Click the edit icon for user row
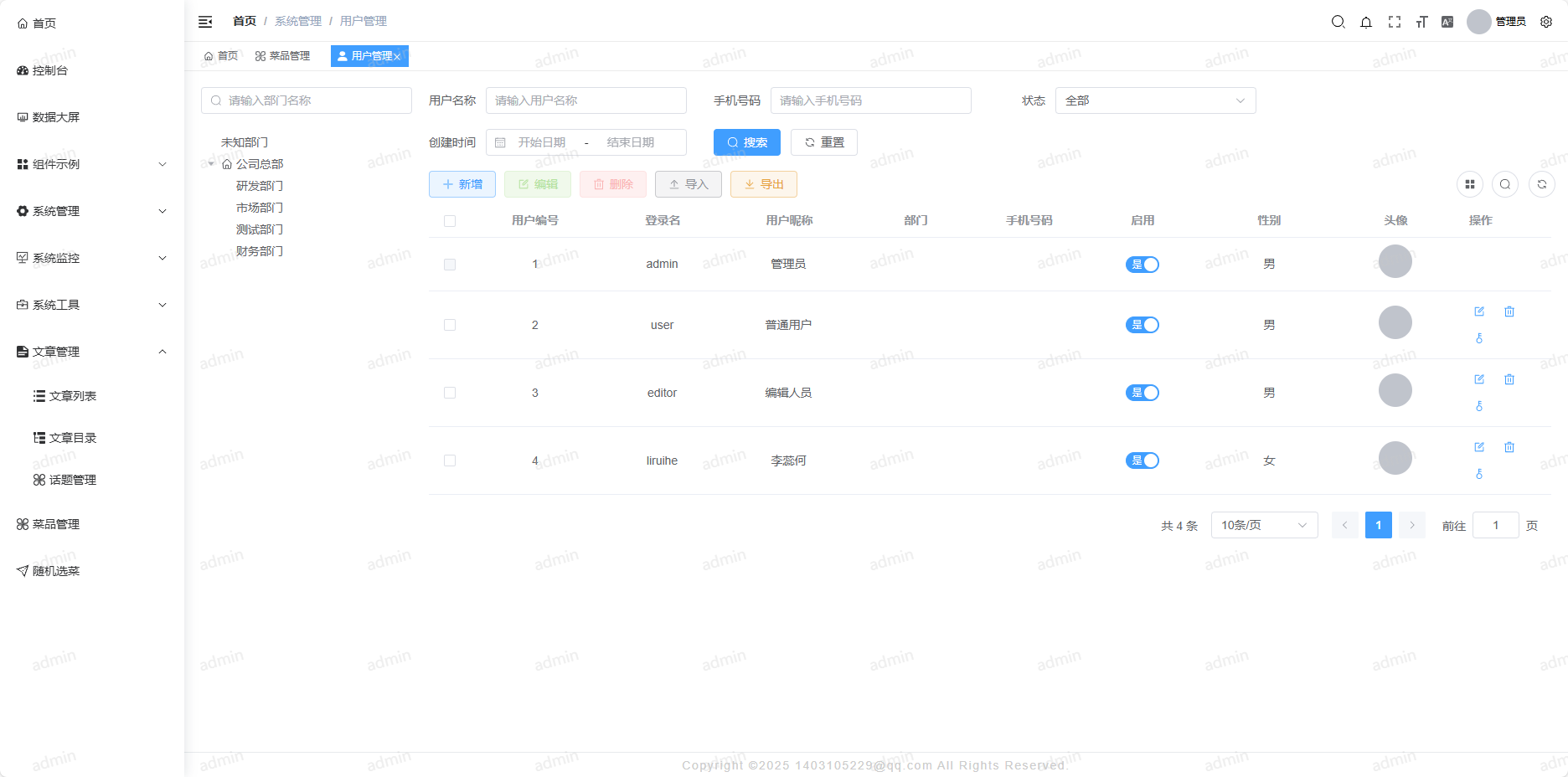 (1479, 311)
